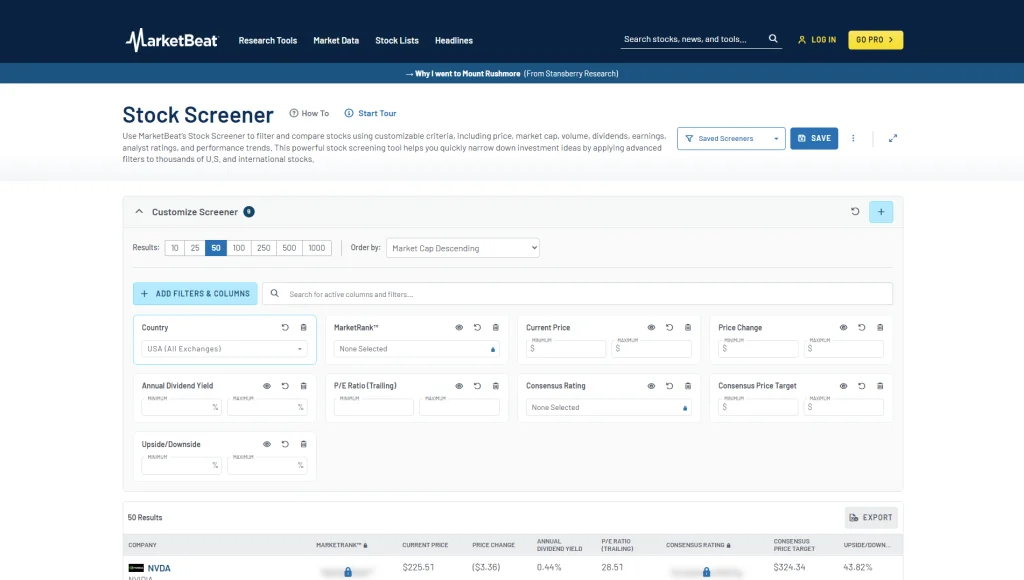Viewport: 1024px width, 580px height.
Task: Reset all filters in Customize Screener
Action: point(855,212)
